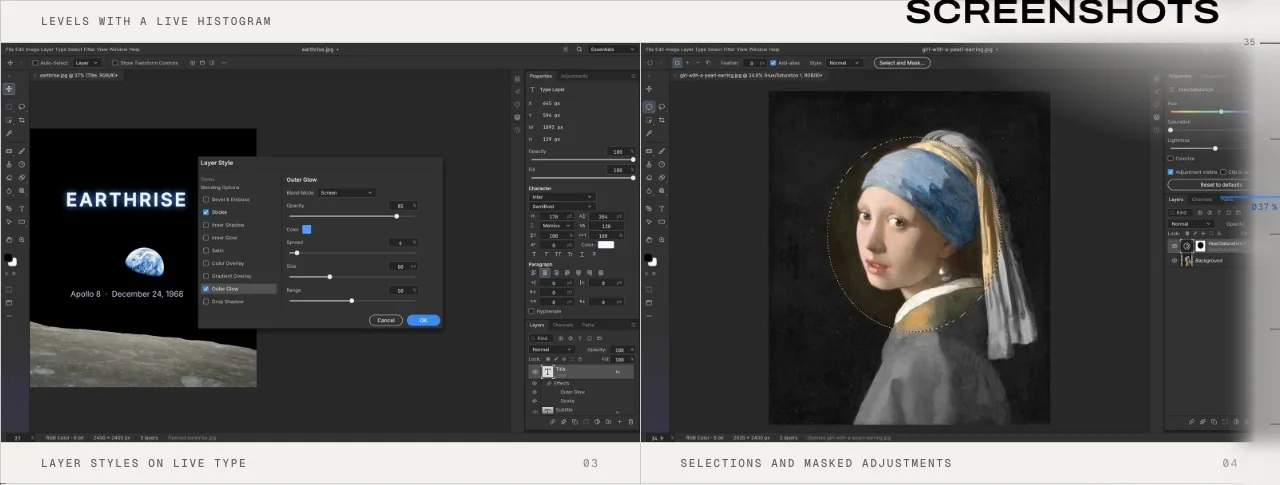Image resolution: width=1280 pixels, height=485 pixels.
Task: Enable the Hyphenate checkbox
Action: tap(532, 311)
